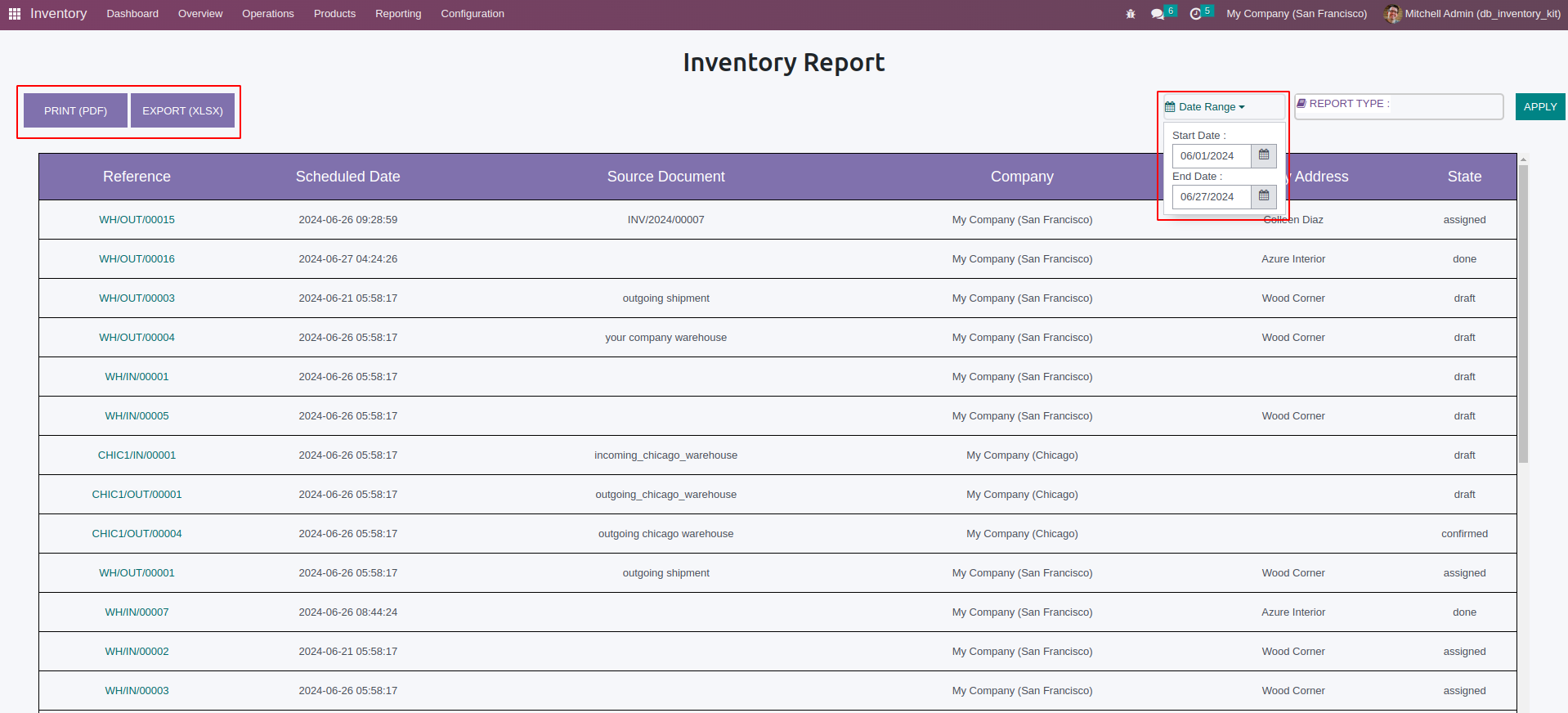Screen dimensions: 1568x713
Task: Open the apps grid menu icon
Action: 15,14
